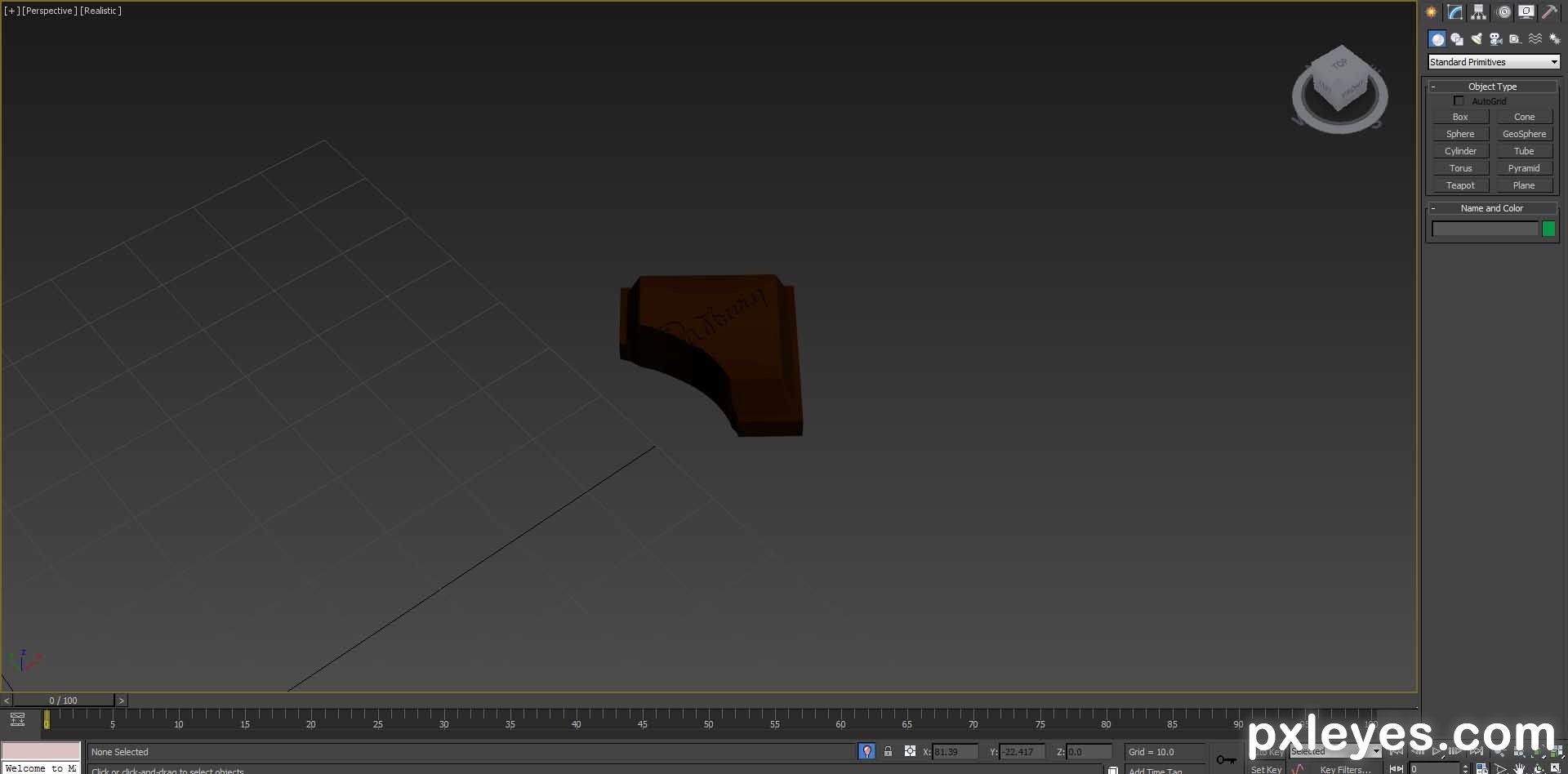This screenshot has width=1568, height=774.
Task: Click the Y coordinate field
Action: tap(1022, 752)
